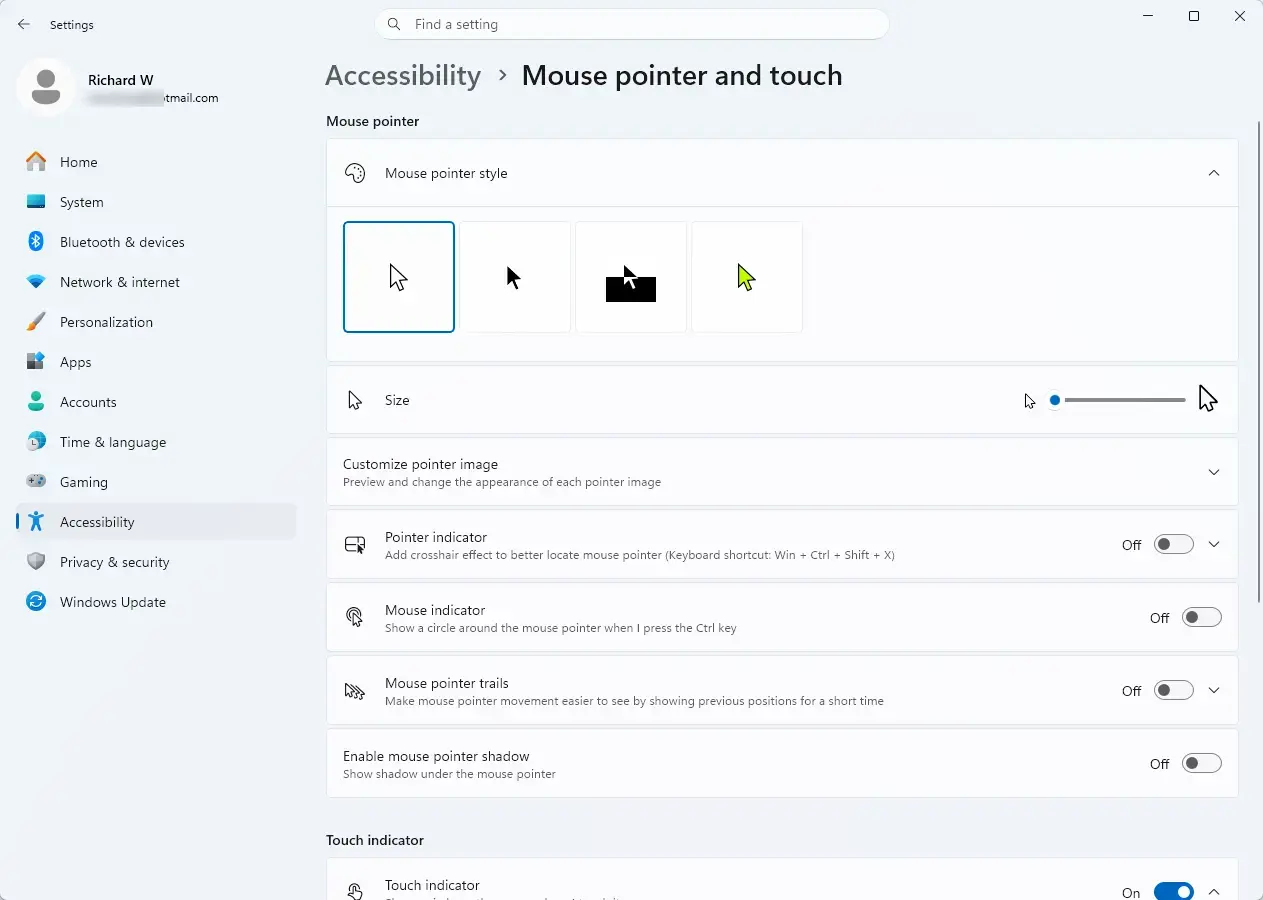1263x900 pixels.
Task: Click the Pointer indicator crosshair icon
Action: point(355,545)
